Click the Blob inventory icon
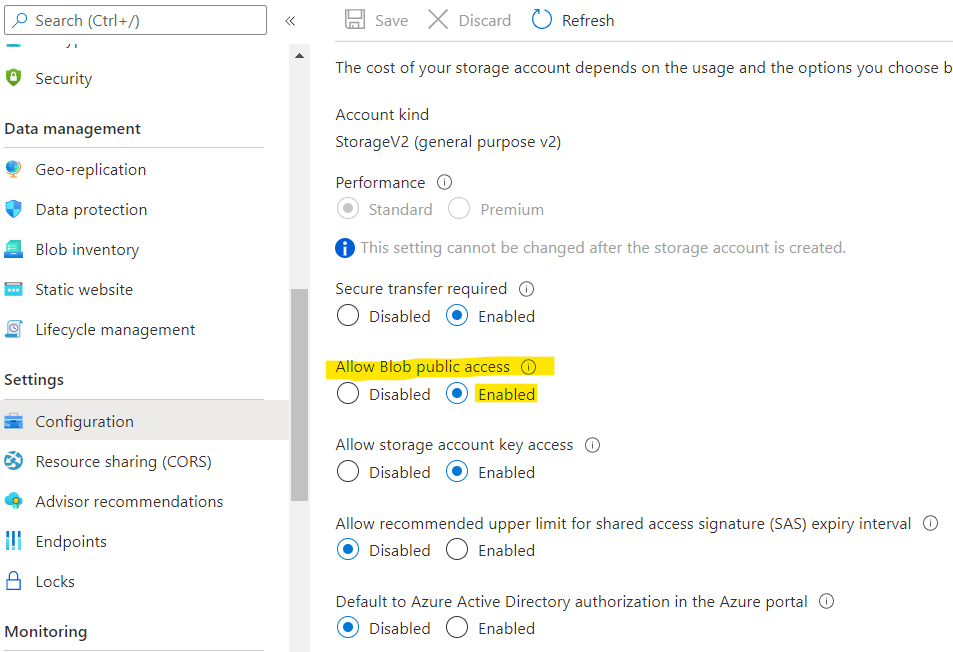Viewport: 953px width, 652px height. pos(14,250)
